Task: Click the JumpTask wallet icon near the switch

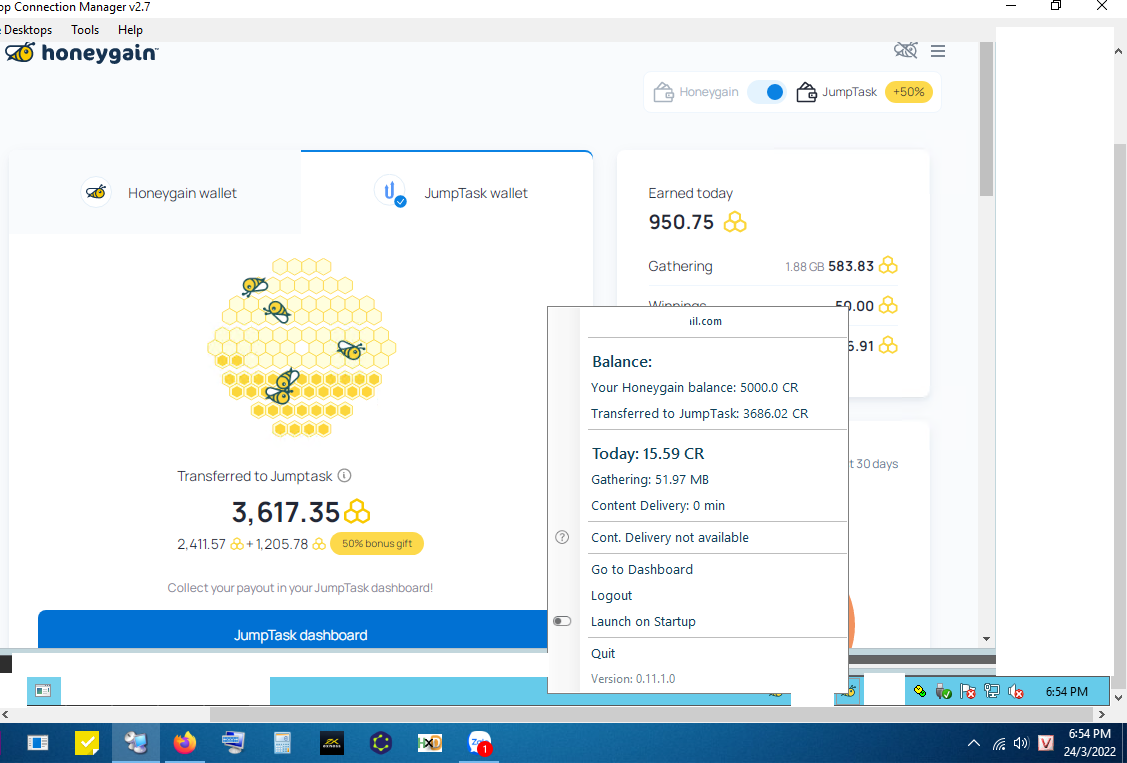Action: click(807, 92)
